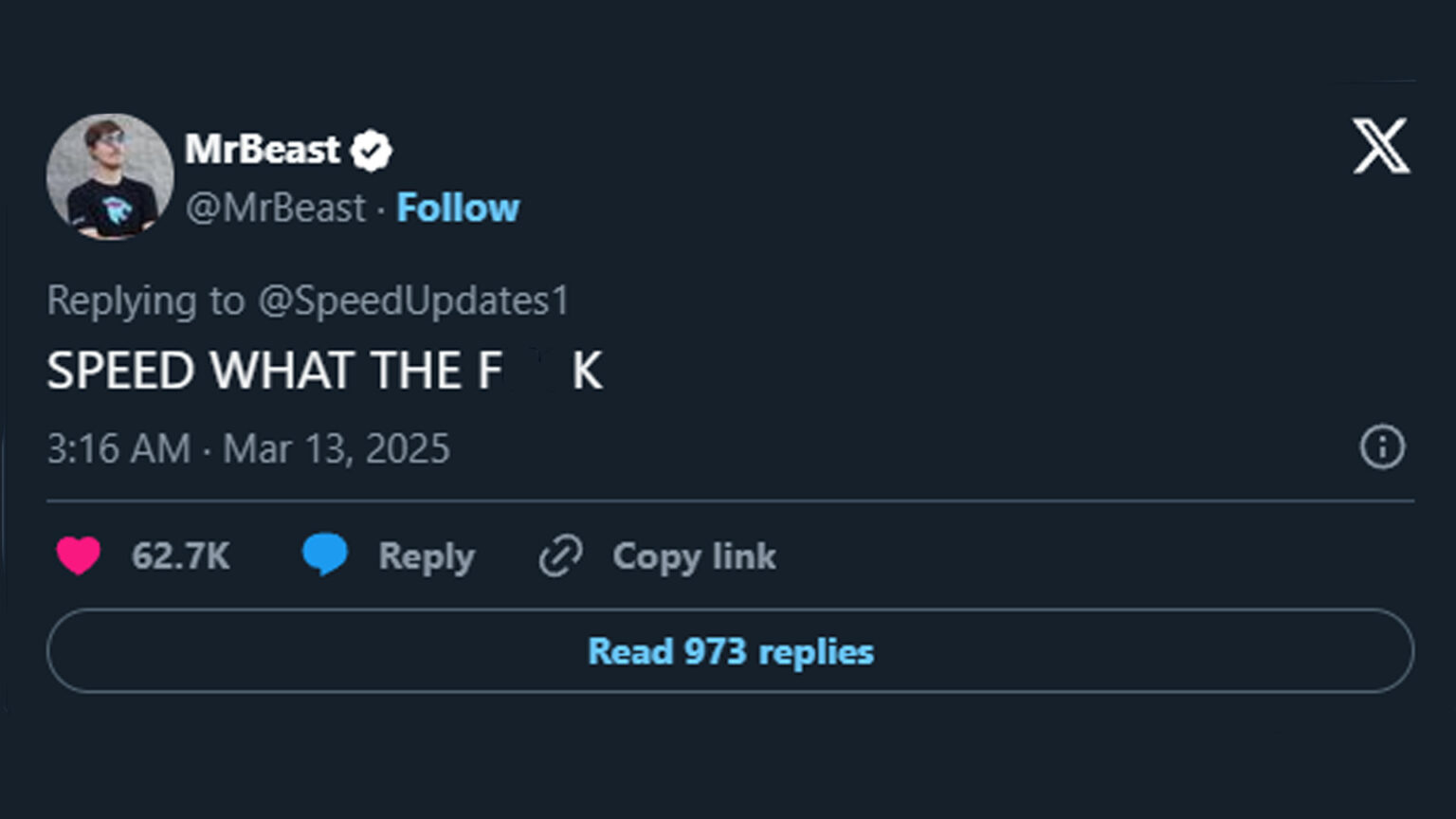Like the tweet with the heart icon

78,555
